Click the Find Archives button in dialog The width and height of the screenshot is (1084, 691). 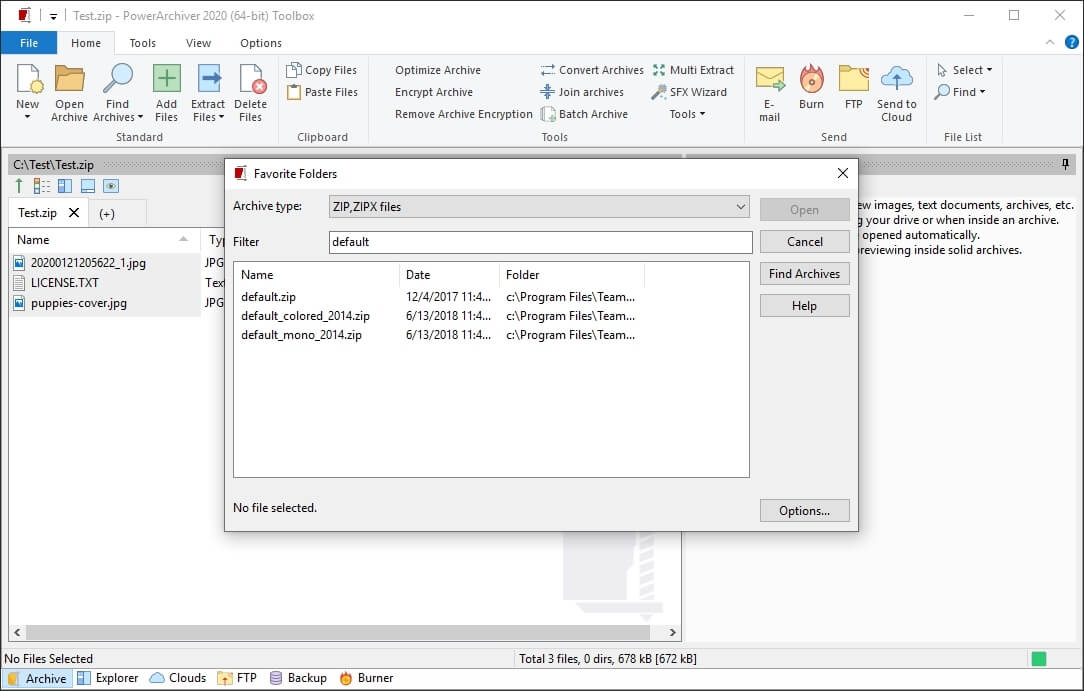click(x=804, y=274)
